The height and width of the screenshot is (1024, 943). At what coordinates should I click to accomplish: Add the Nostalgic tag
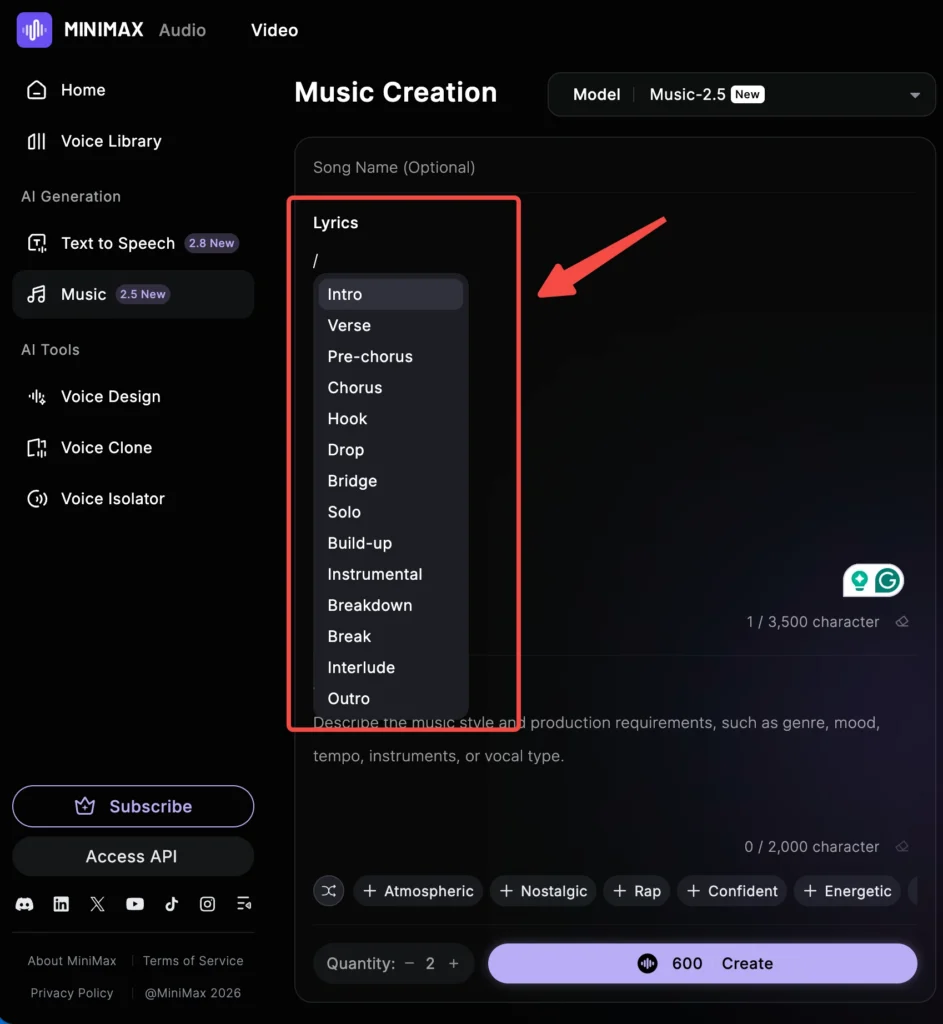click(543, 891)
